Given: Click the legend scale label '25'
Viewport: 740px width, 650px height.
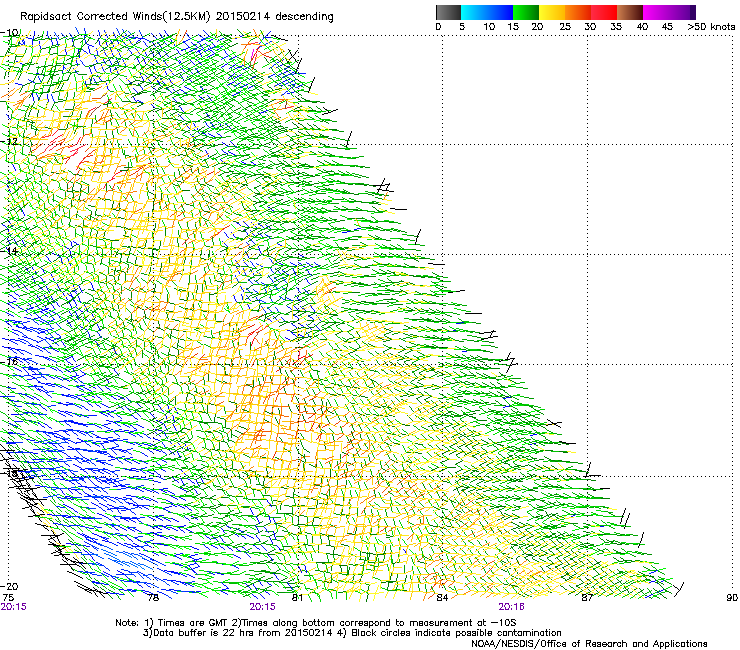Looking at the screenshot, I should coord(565,27).
